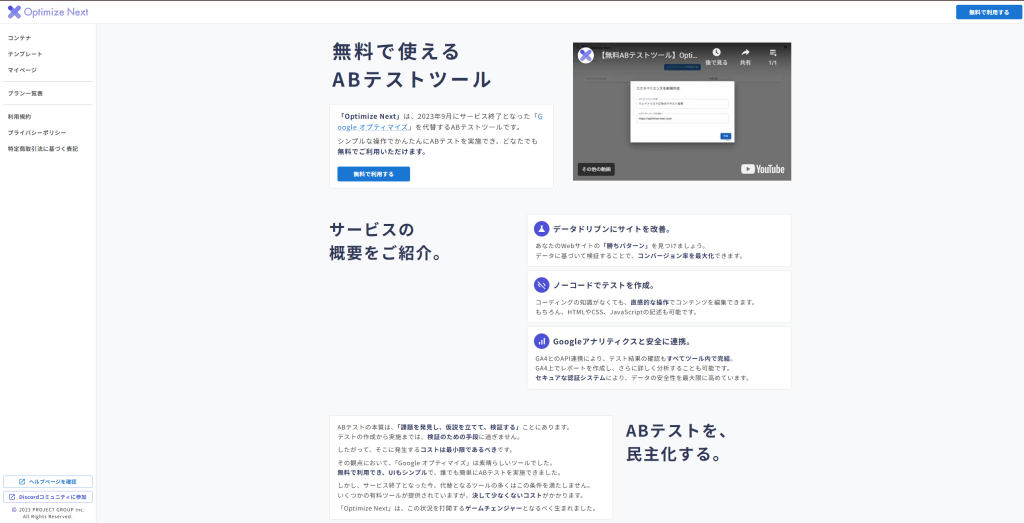Click その他の動画 on the video
This screenshot has width=1024, height=523.
point(596,170)
